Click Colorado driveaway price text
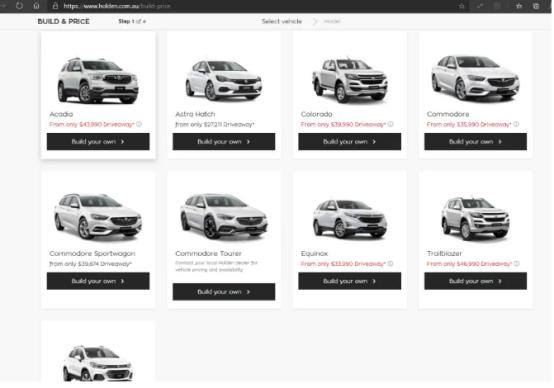The image size is (554, 388). click(x=343, y=124)
